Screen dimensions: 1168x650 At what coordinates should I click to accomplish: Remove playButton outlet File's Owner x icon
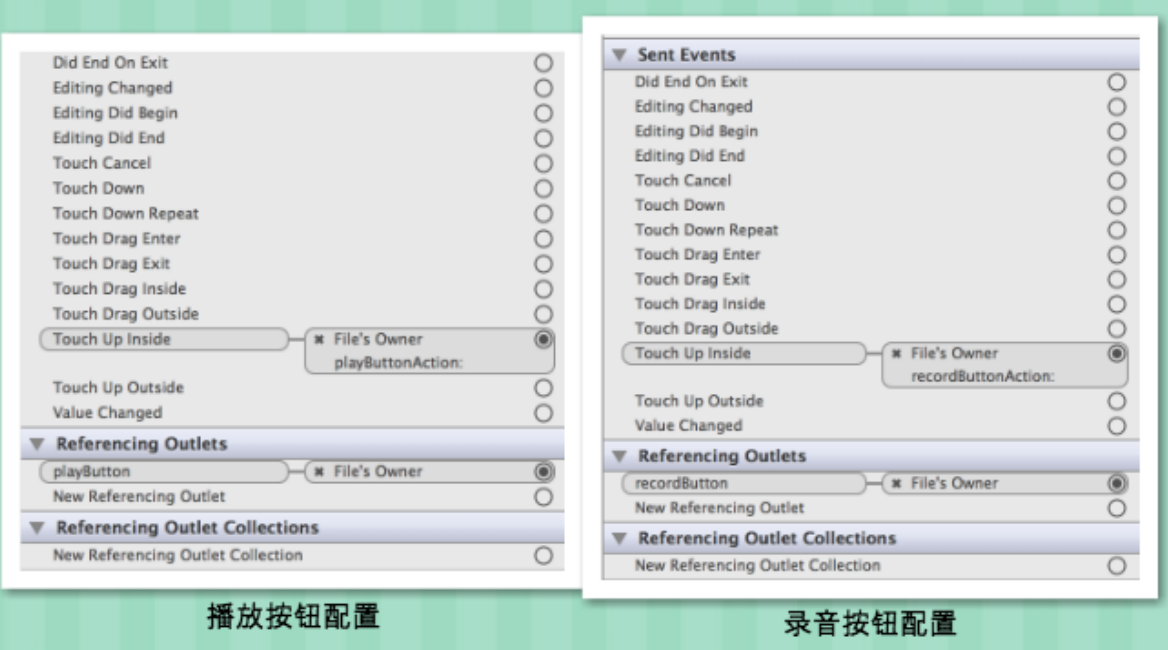point(319,471)
